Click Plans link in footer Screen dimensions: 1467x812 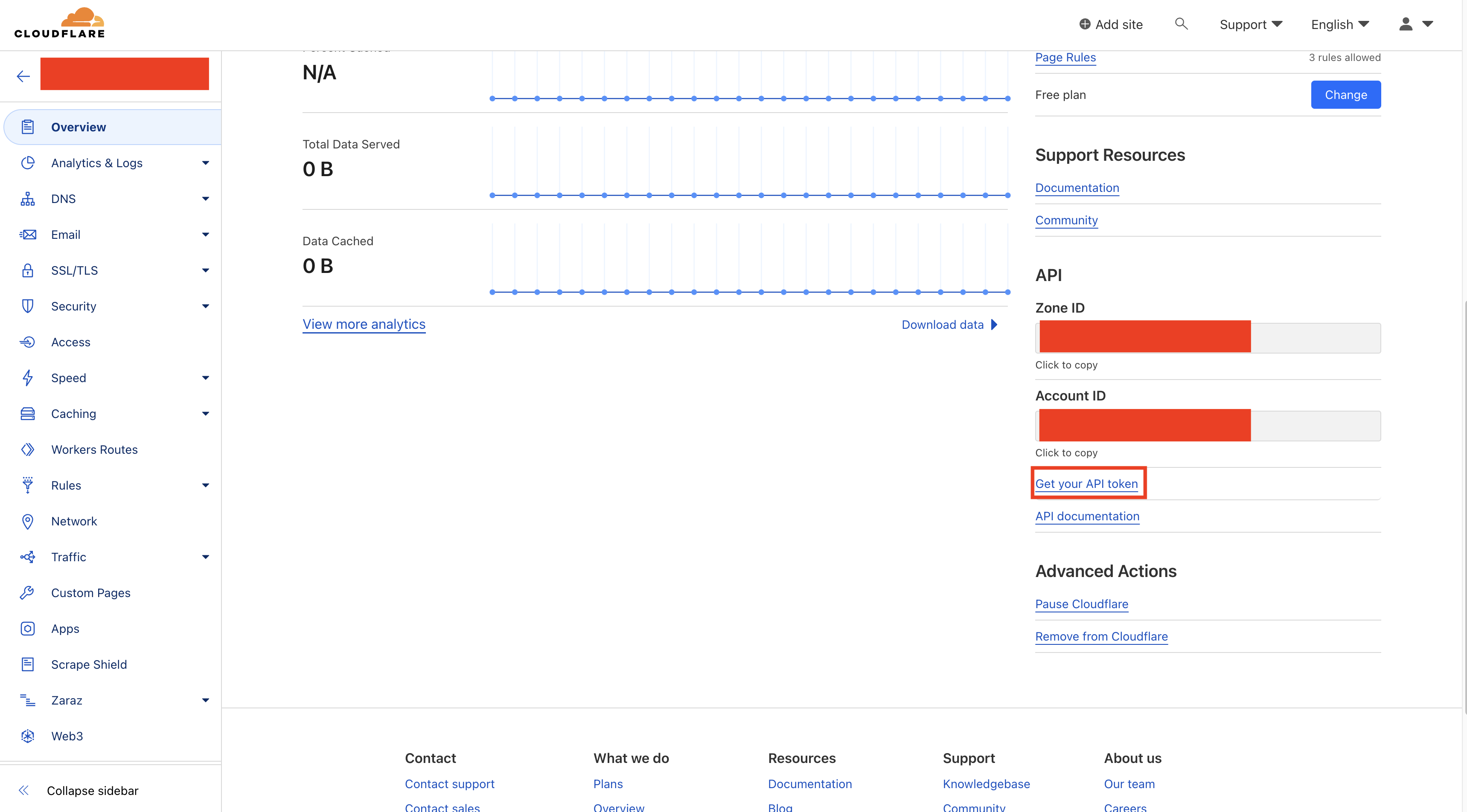[x=608, y=783]
